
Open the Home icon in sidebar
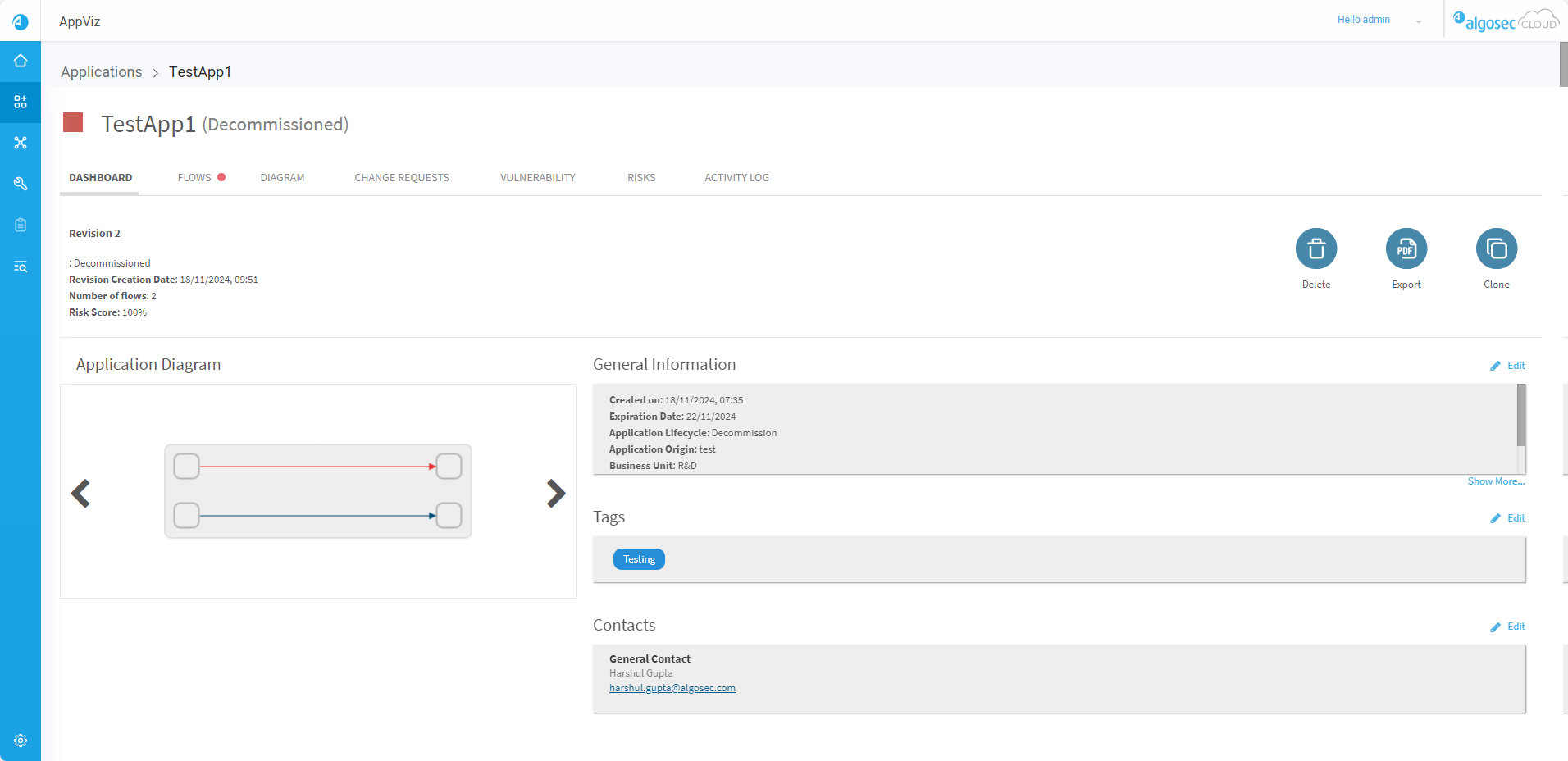21,61
